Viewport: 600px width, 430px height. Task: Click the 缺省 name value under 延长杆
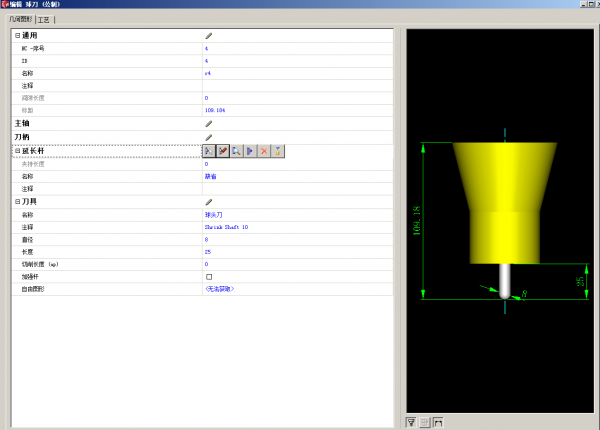coord(210,176)
